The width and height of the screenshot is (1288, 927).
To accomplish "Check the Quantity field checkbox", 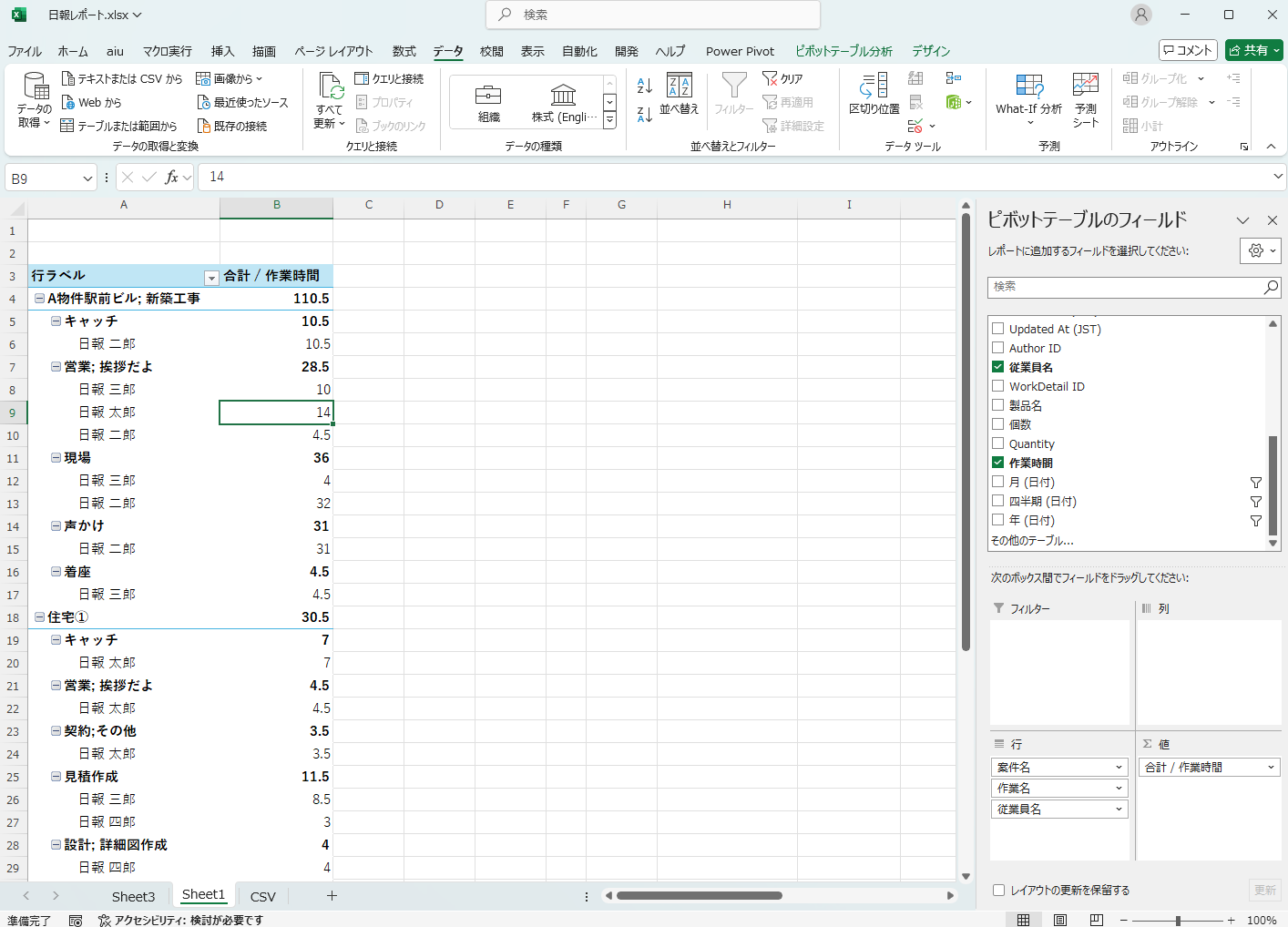I will point(998,443).
